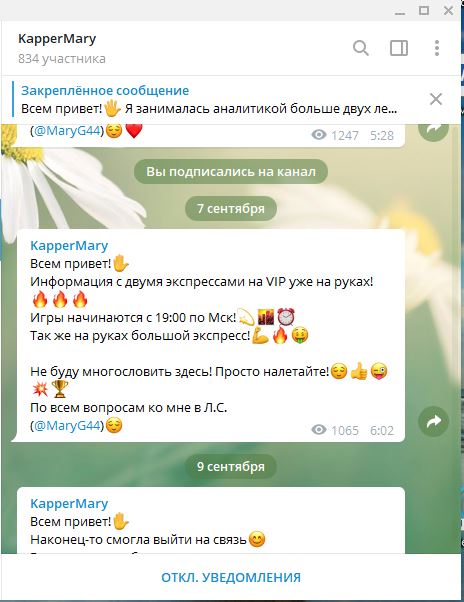This screenshot has width=464, height=602.
Task: Click the 9 сентября date badge
Action: click(231, 466)
